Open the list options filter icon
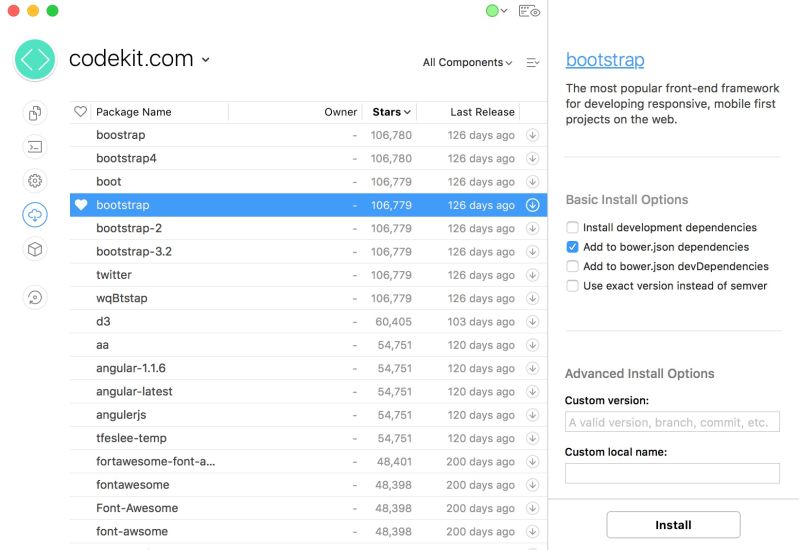Screen dimensions: 799x550 [532, 62]
